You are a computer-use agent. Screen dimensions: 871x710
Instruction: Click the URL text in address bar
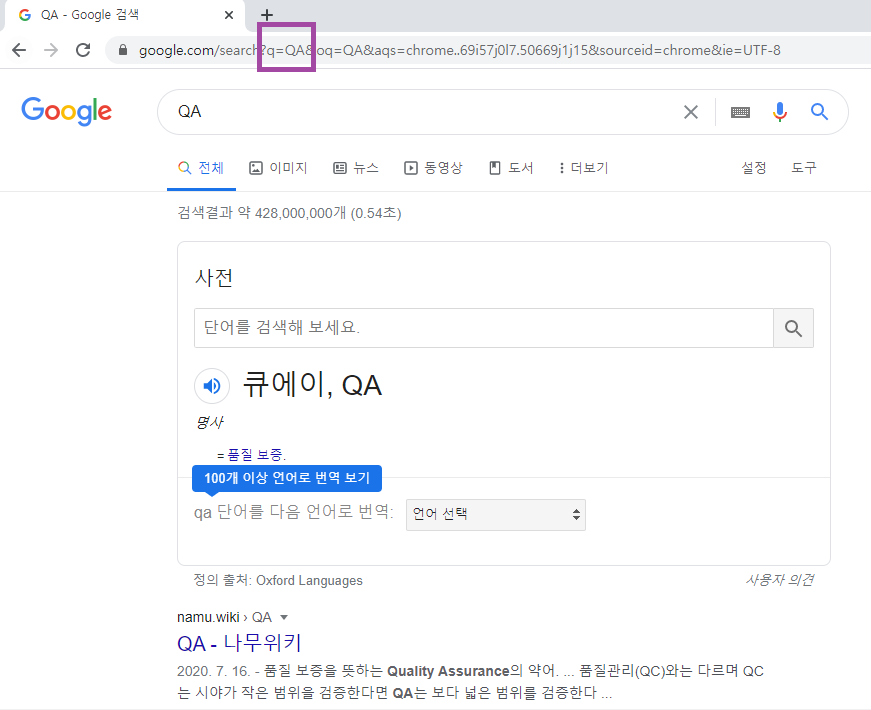click(x=459, y=50)
